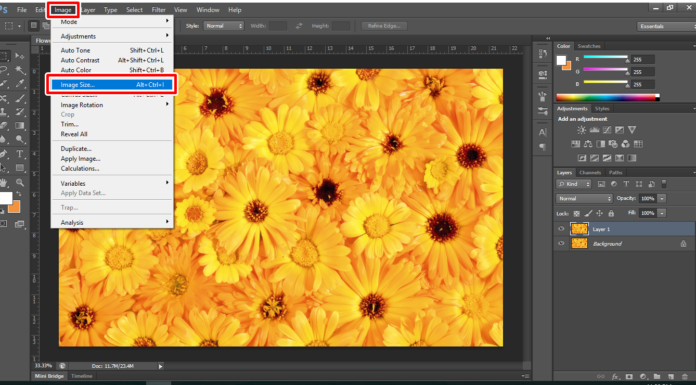Select the Move tool

point(20,56)
